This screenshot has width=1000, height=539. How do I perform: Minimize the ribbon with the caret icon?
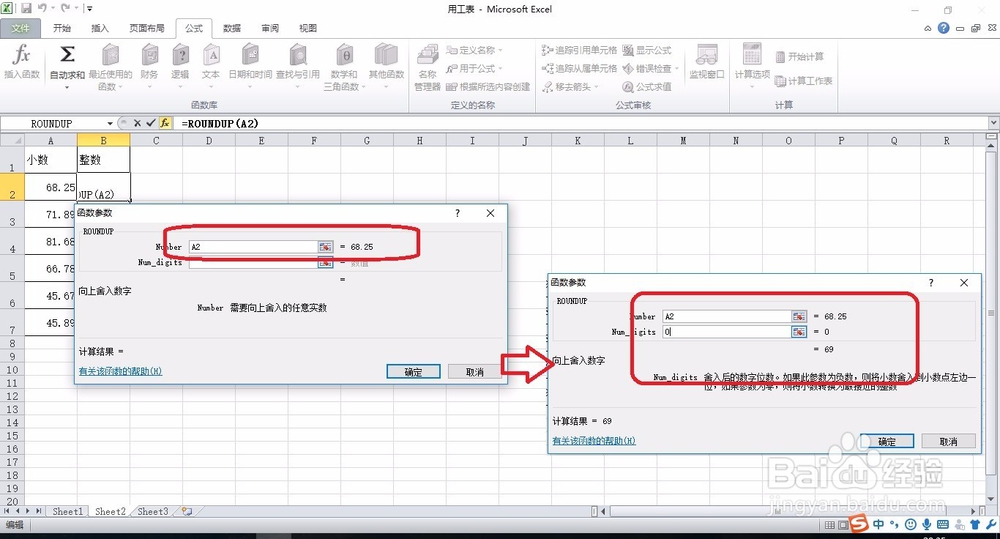[927, 29]
